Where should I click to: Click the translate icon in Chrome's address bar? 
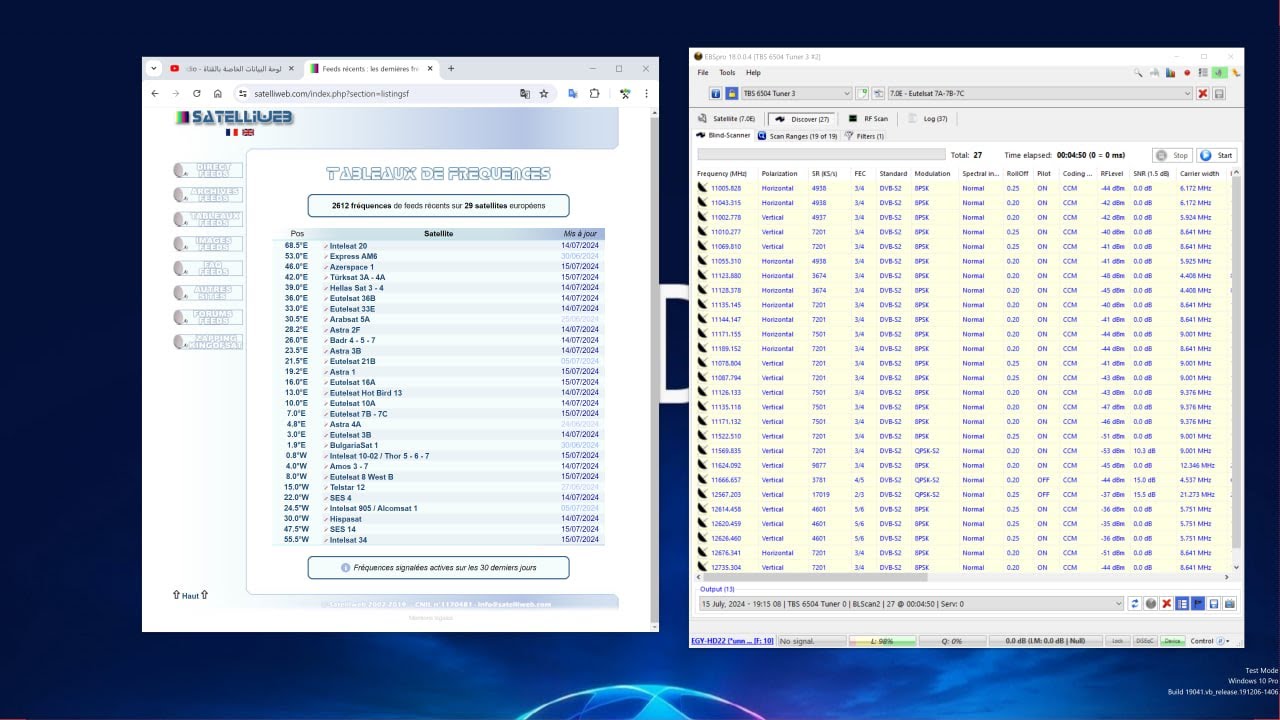click(x=525, y=93)
